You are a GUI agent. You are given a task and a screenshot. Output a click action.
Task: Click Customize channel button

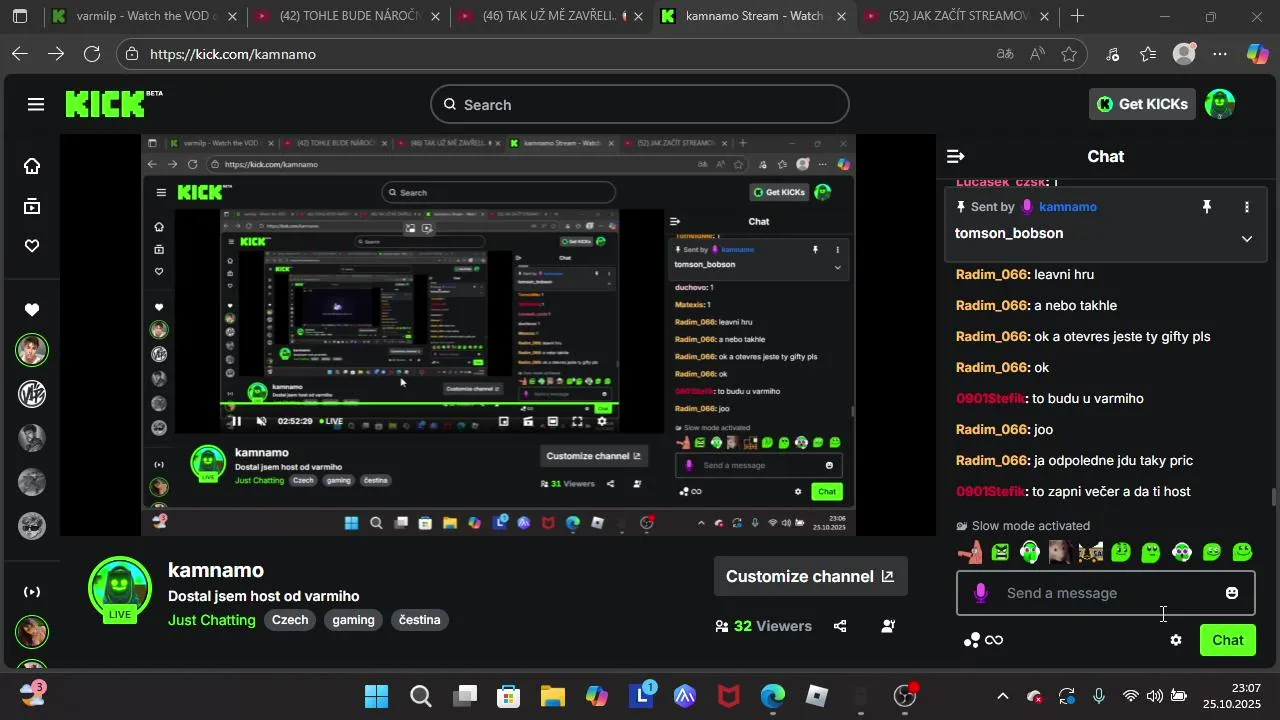(x=810, y=576)
